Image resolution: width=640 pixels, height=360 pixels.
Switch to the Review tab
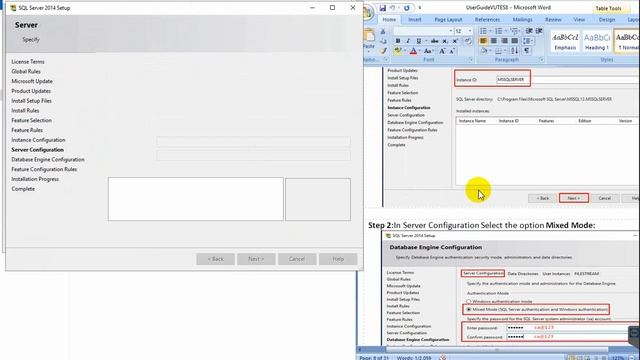pyautogui.click(x=553, y=20)
